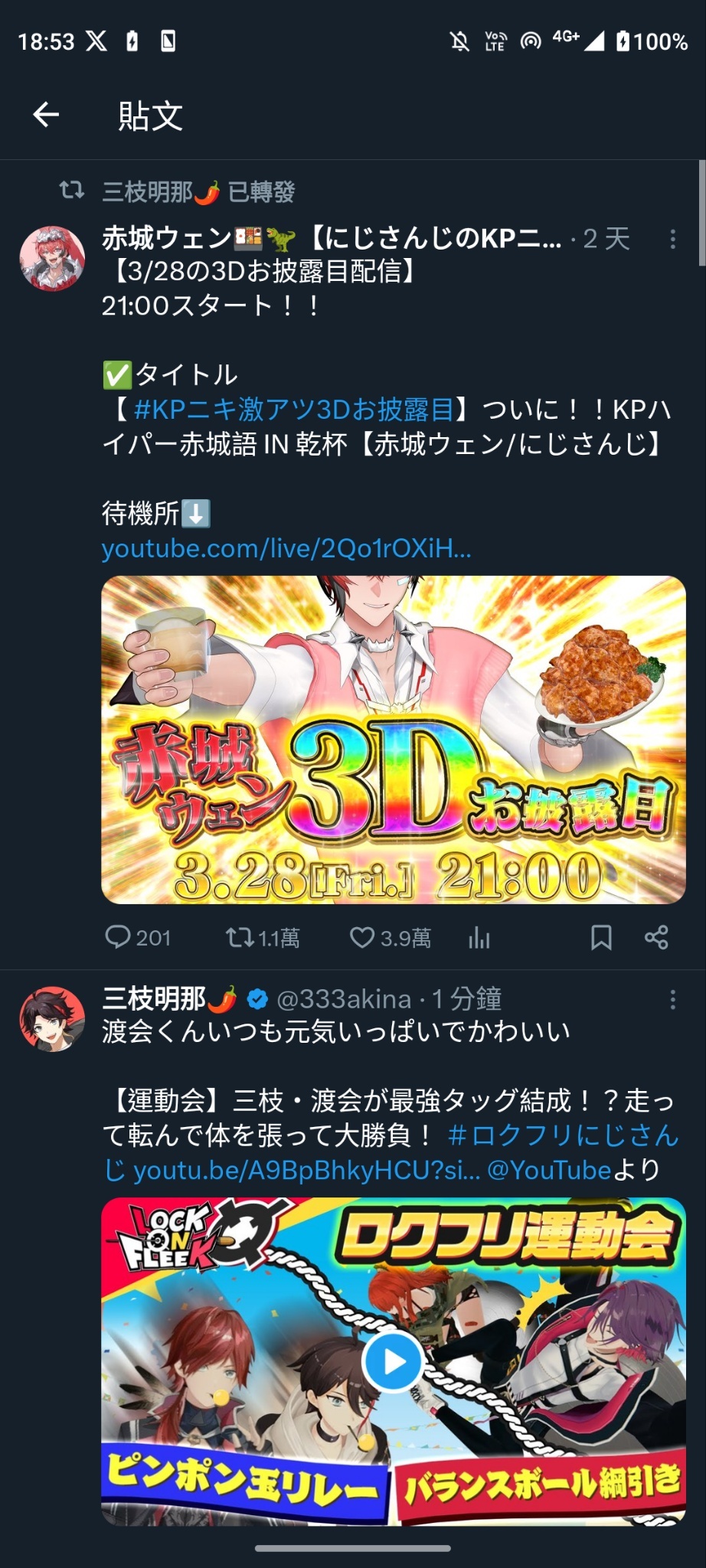Screen dimensions: 706x1568
Task: Tap hashtag #ロクフリにじさんじ
Action: 391,1152
